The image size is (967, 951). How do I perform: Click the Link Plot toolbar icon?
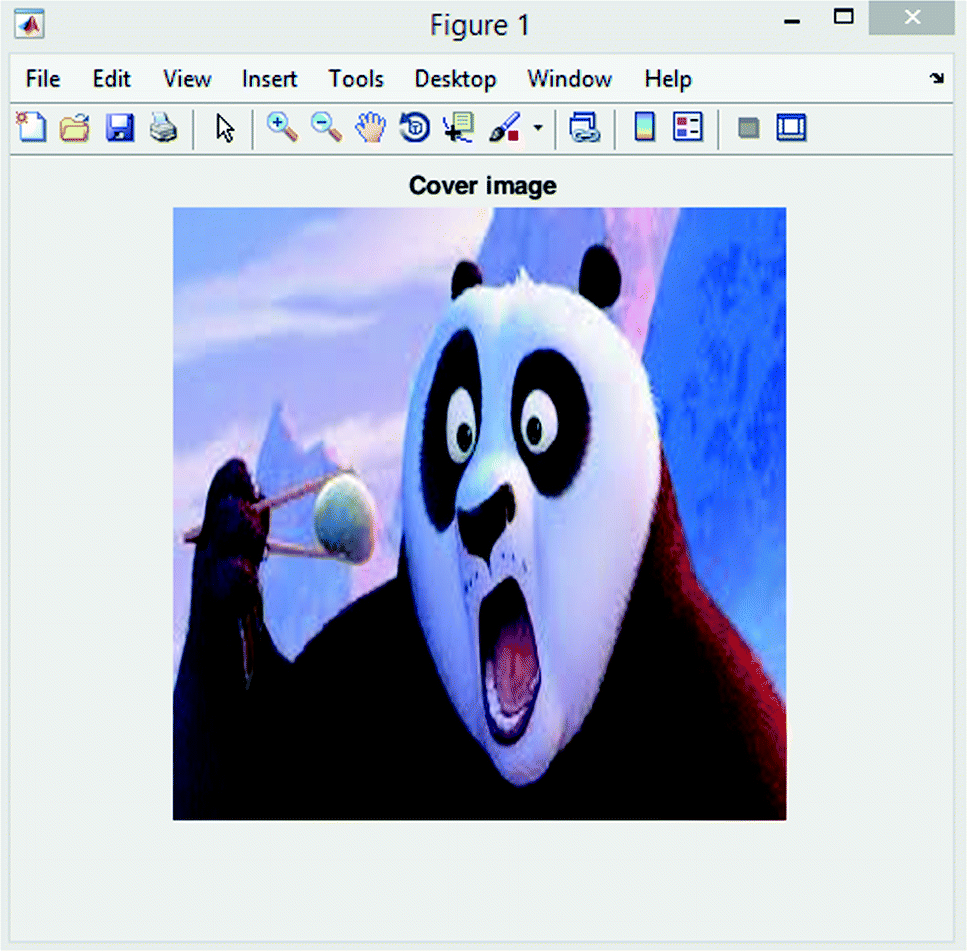pos(585,128)
